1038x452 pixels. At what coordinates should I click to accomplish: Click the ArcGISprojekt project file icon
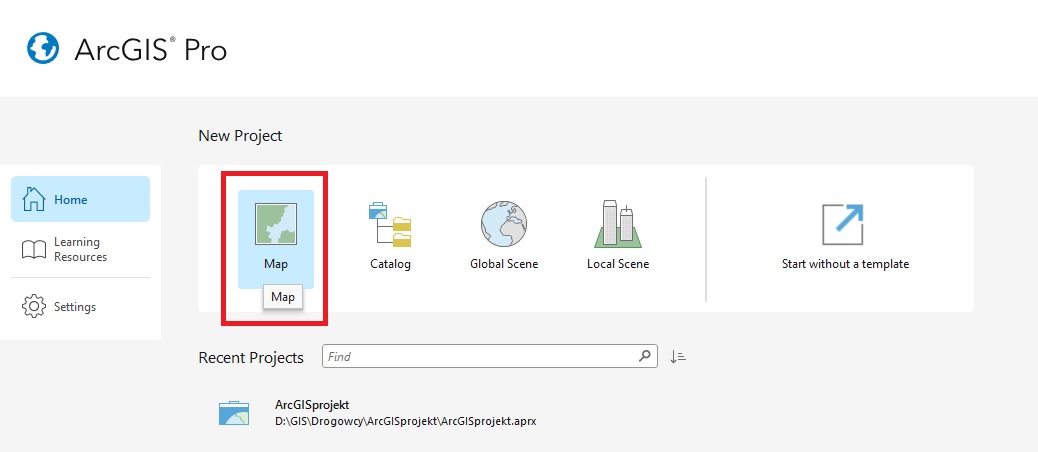point(234,412)
